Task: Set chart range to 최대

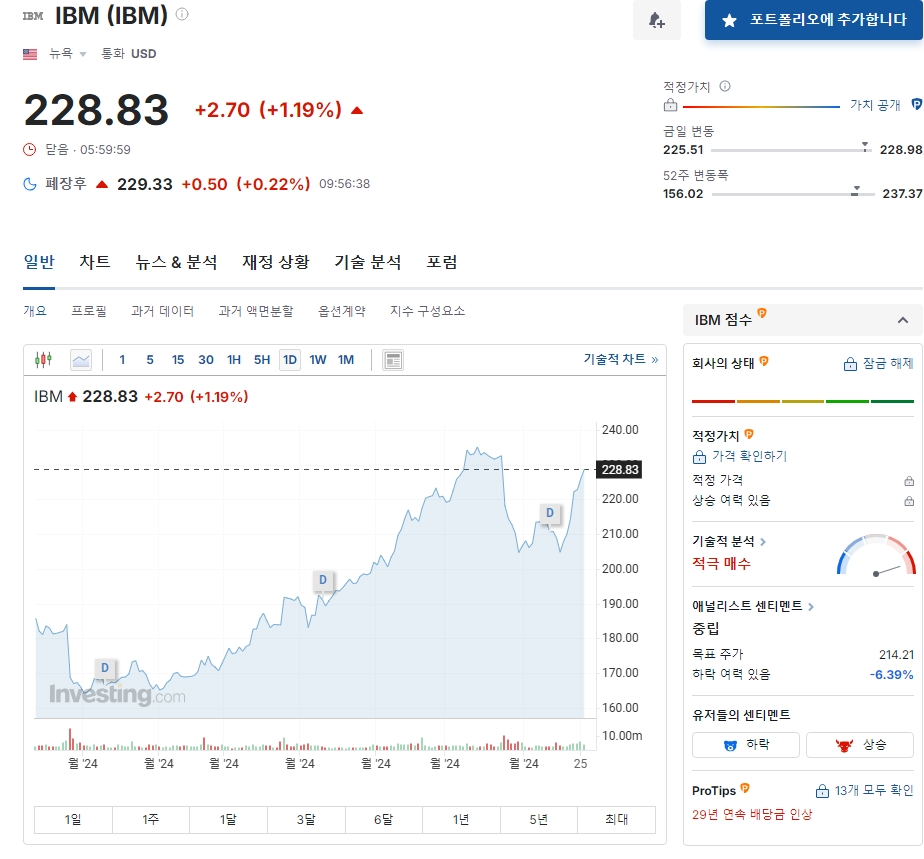Action: [x=616, y=819]
